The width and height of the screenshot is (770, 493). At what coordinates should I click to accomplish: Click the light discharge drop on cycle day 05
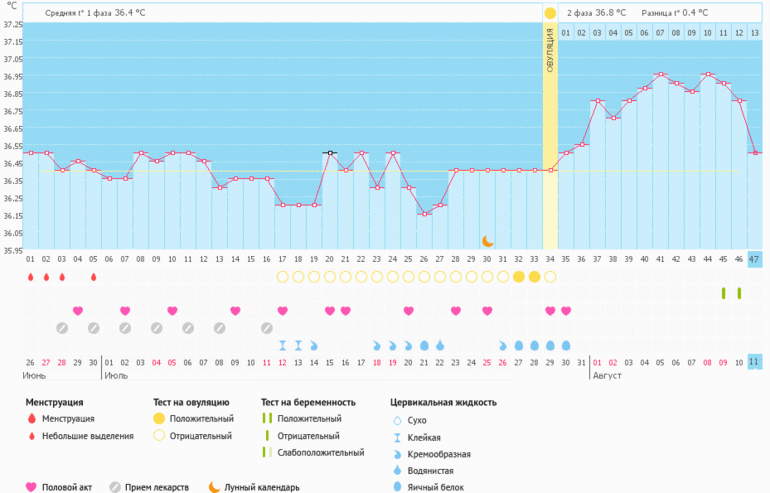pyautogui.click(x=94, y=277)
